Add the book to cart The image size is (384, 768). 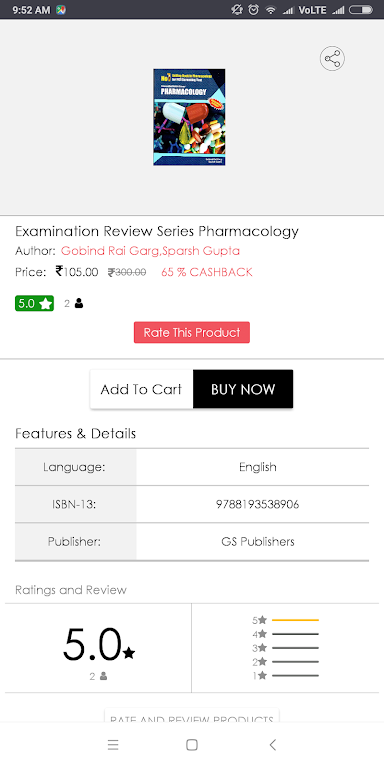[x=141, y=389]
